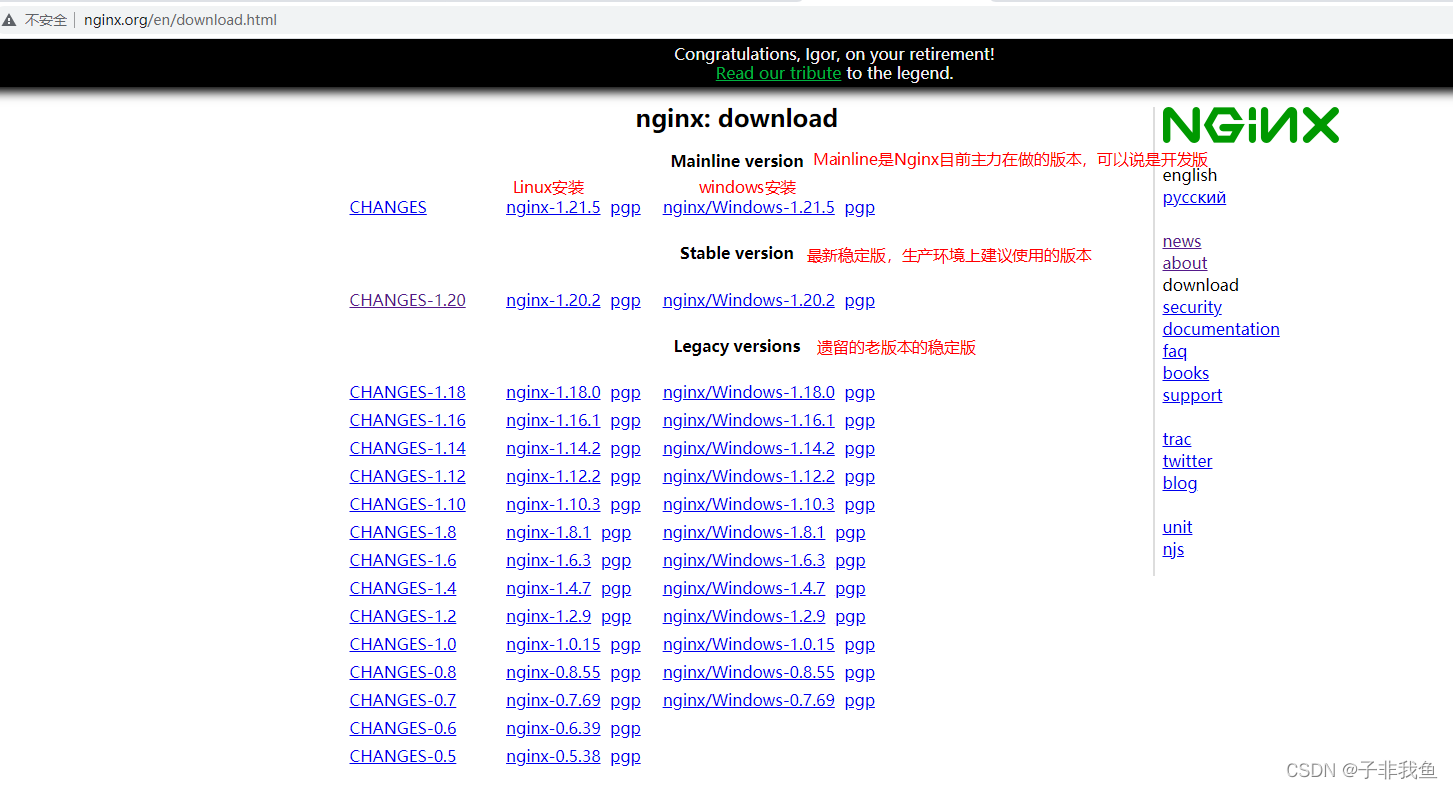Open the pgp link beside nginx/Windows-1.20.2
Viewport: 1453px width, 789px height.
[x=859, y=300]
